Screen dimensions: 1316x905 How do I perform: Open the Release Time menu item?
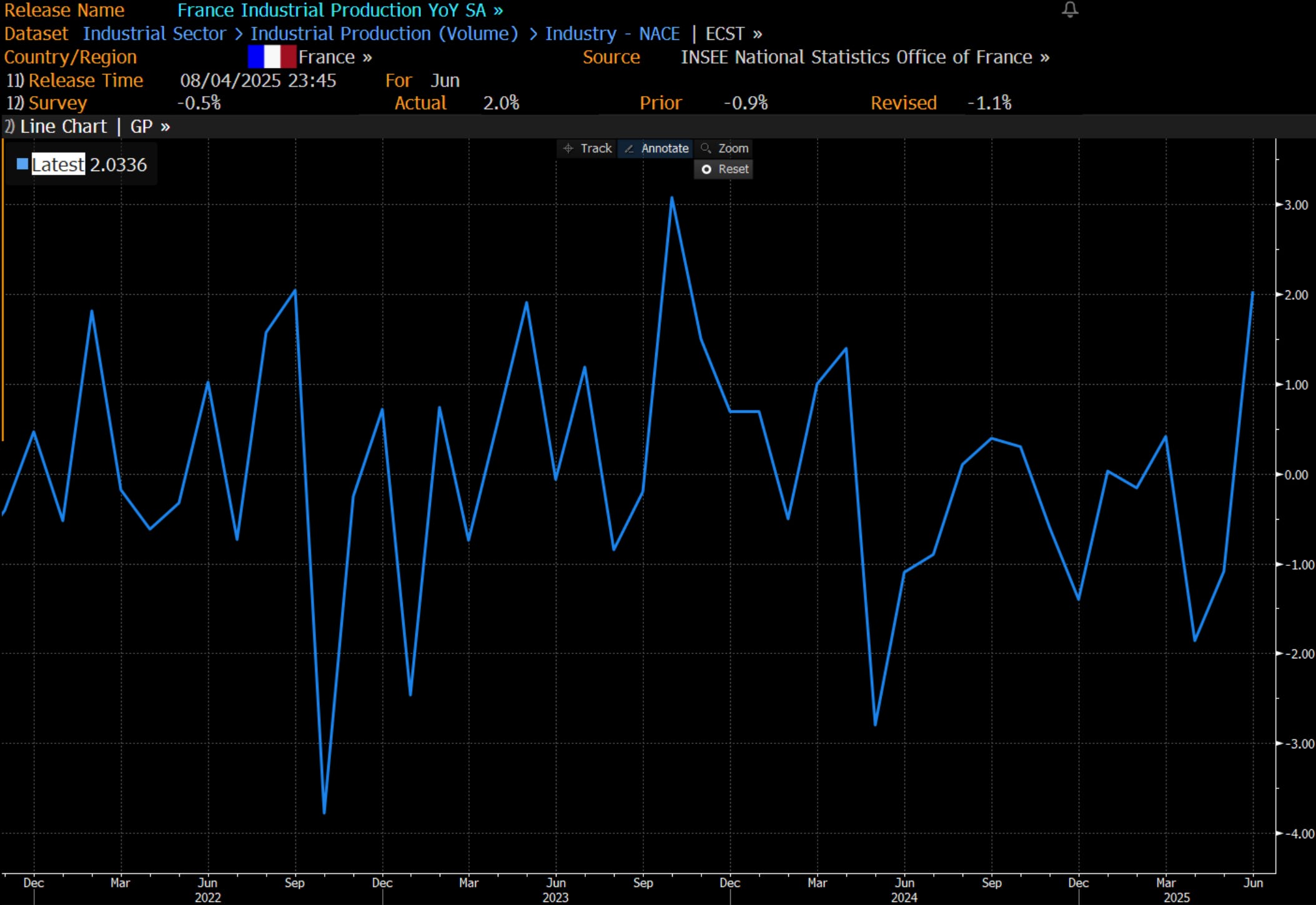[x=86, y=81]
